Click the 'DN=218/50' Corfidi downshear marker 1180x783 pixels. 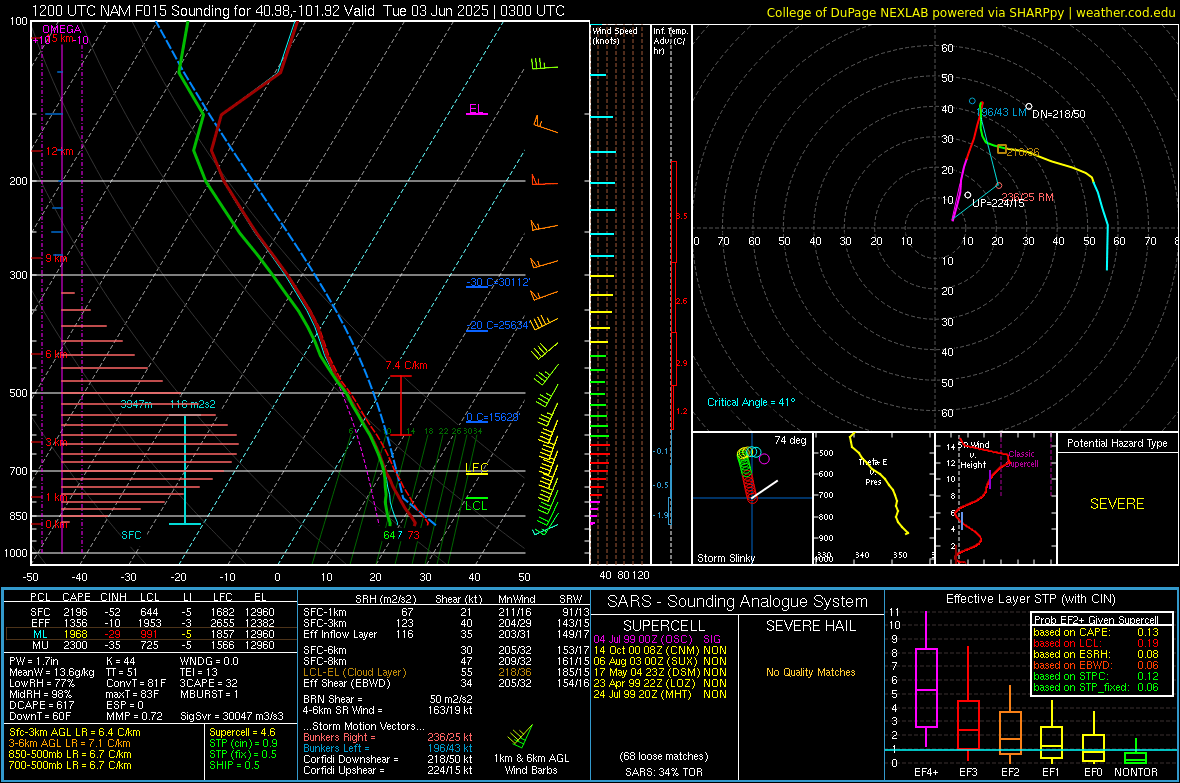(1029, 107)
